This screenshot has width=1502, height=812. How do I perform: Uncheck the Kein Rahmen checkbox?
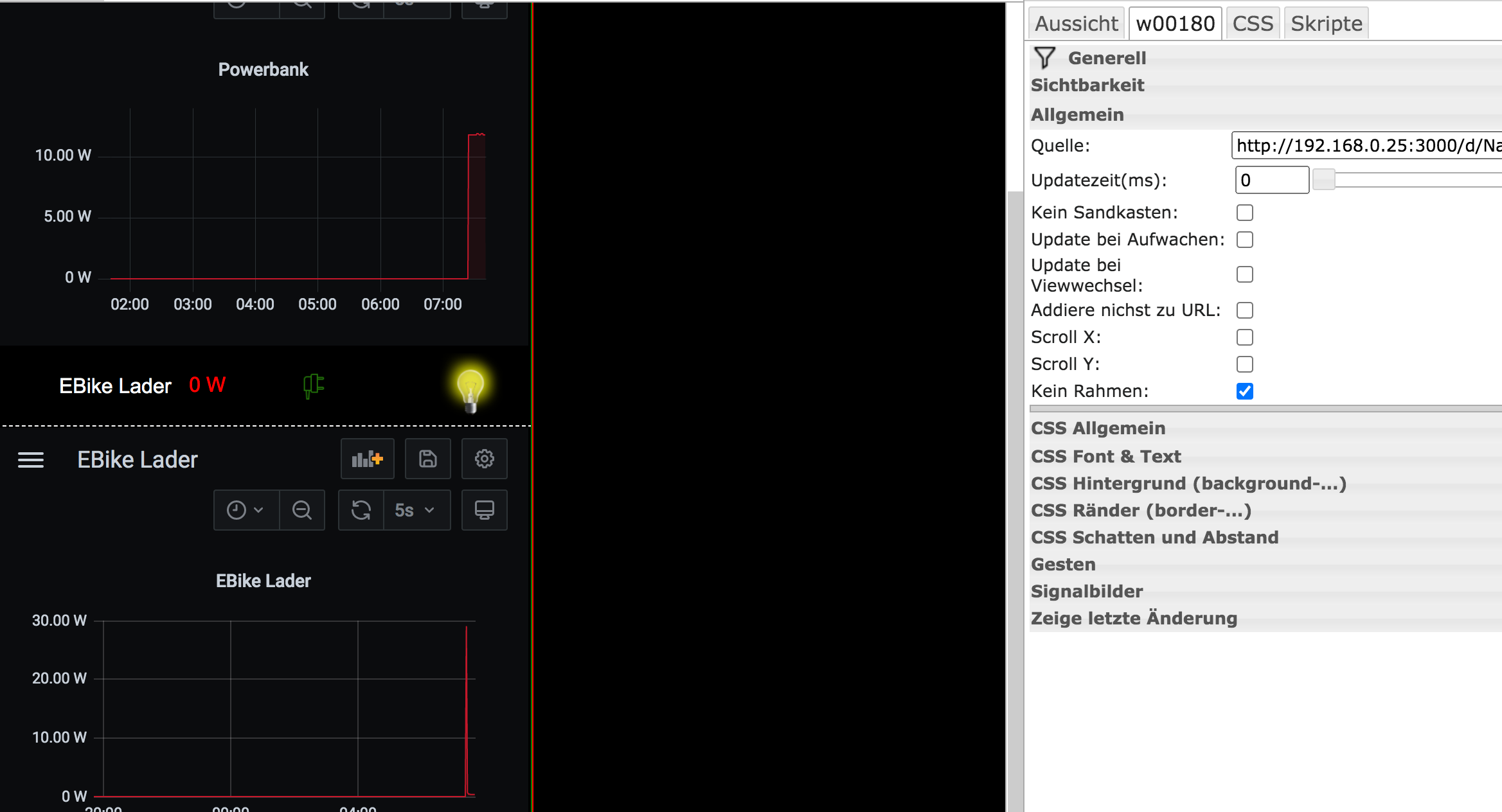tap(1244, 391)
